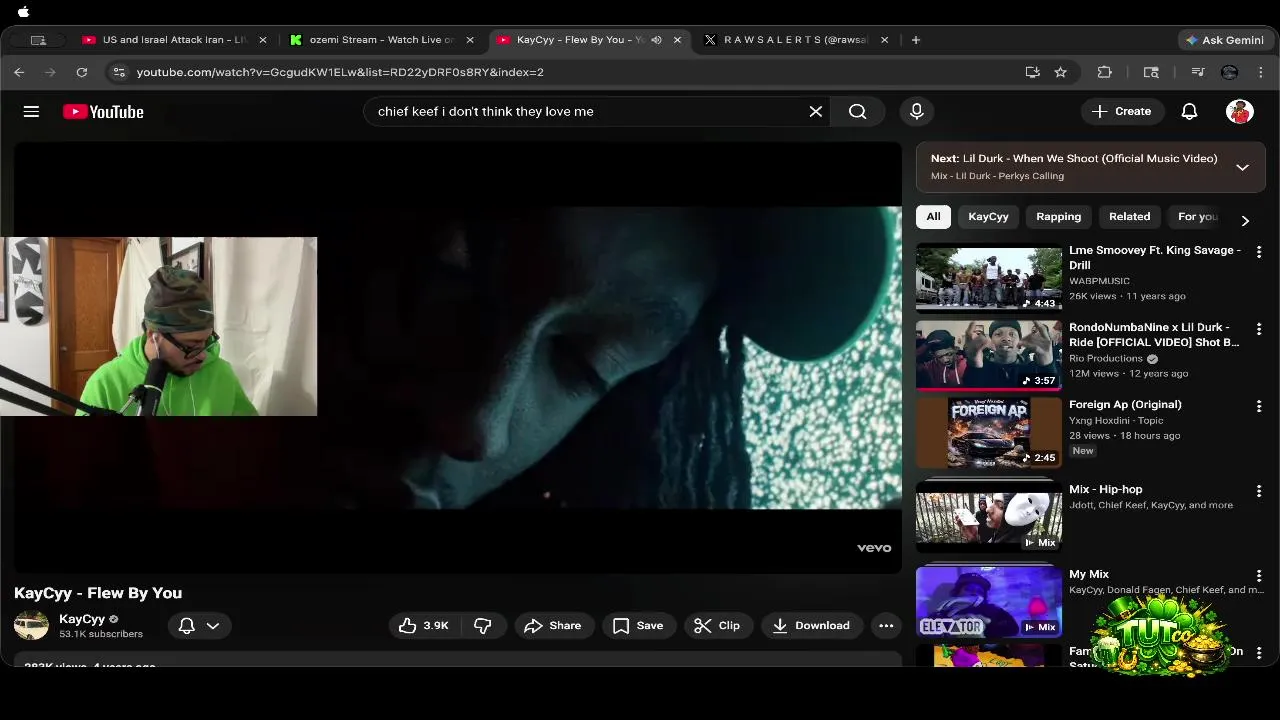The width and height of the screenshot is (1280, 720).
Task: Click Ask Gemini button
Action: click(1224, 40)
